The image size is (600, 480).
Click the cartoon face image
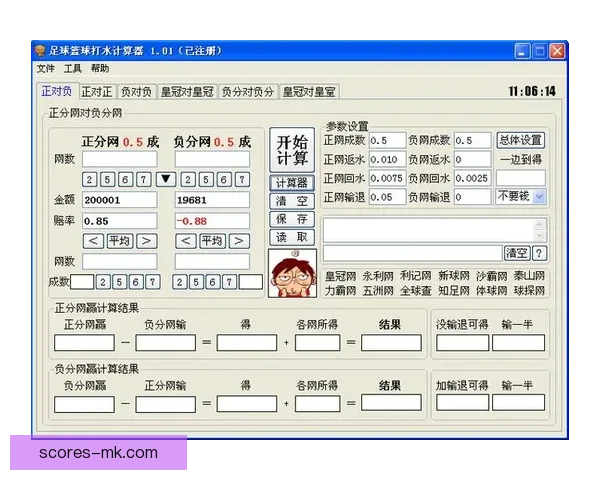pos(292,273)
